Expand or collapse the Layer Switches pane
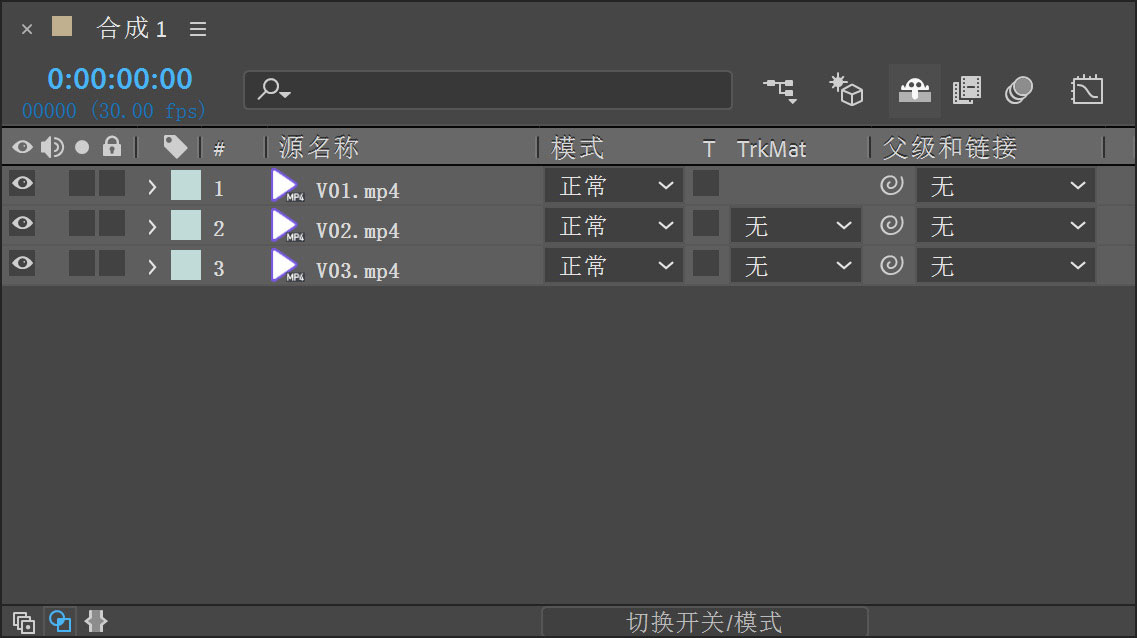 [x=24, y=622]
